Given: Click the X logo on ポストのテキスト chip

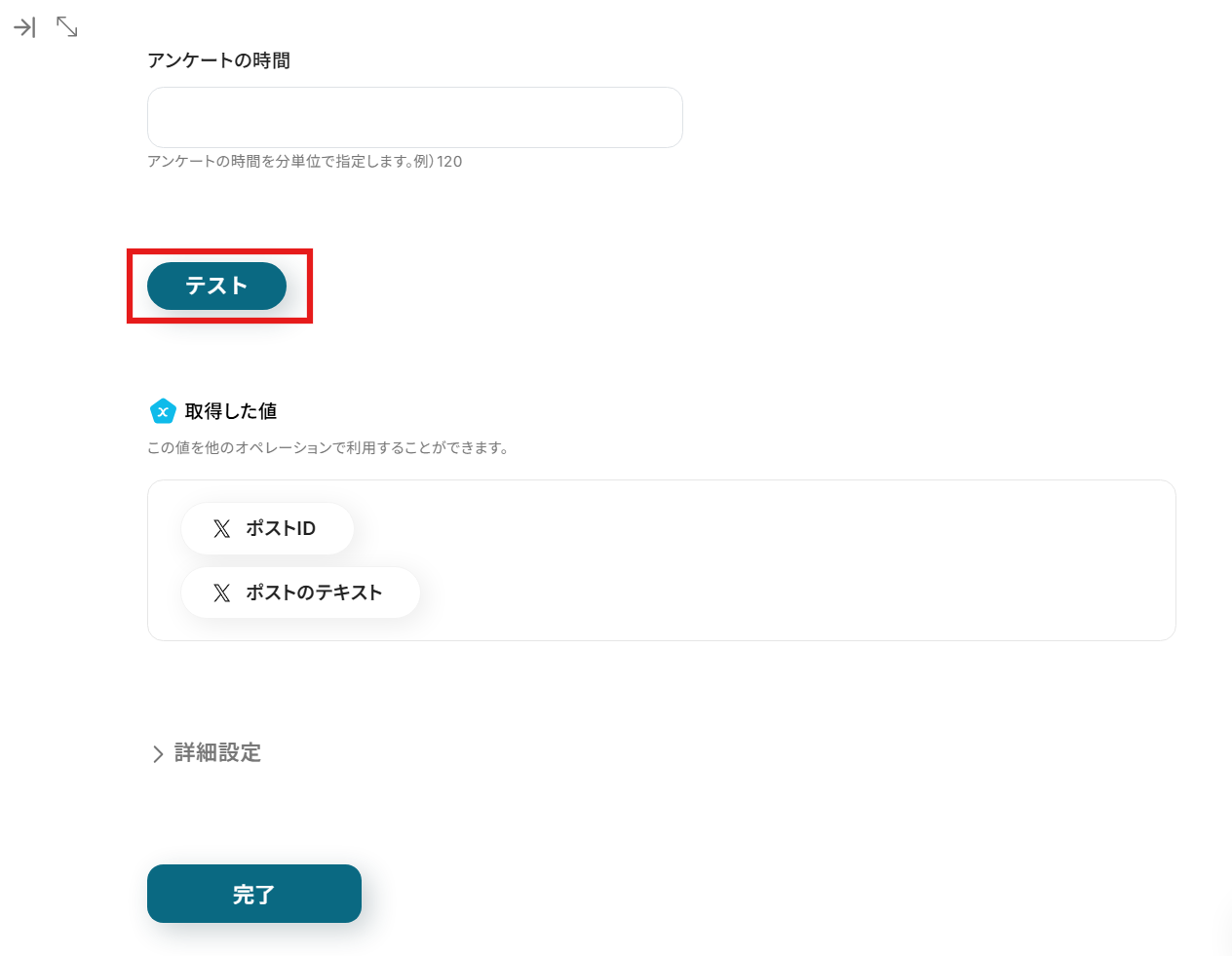Looking at the screenshot, I should pyautogui.click(x=222, y=593).
